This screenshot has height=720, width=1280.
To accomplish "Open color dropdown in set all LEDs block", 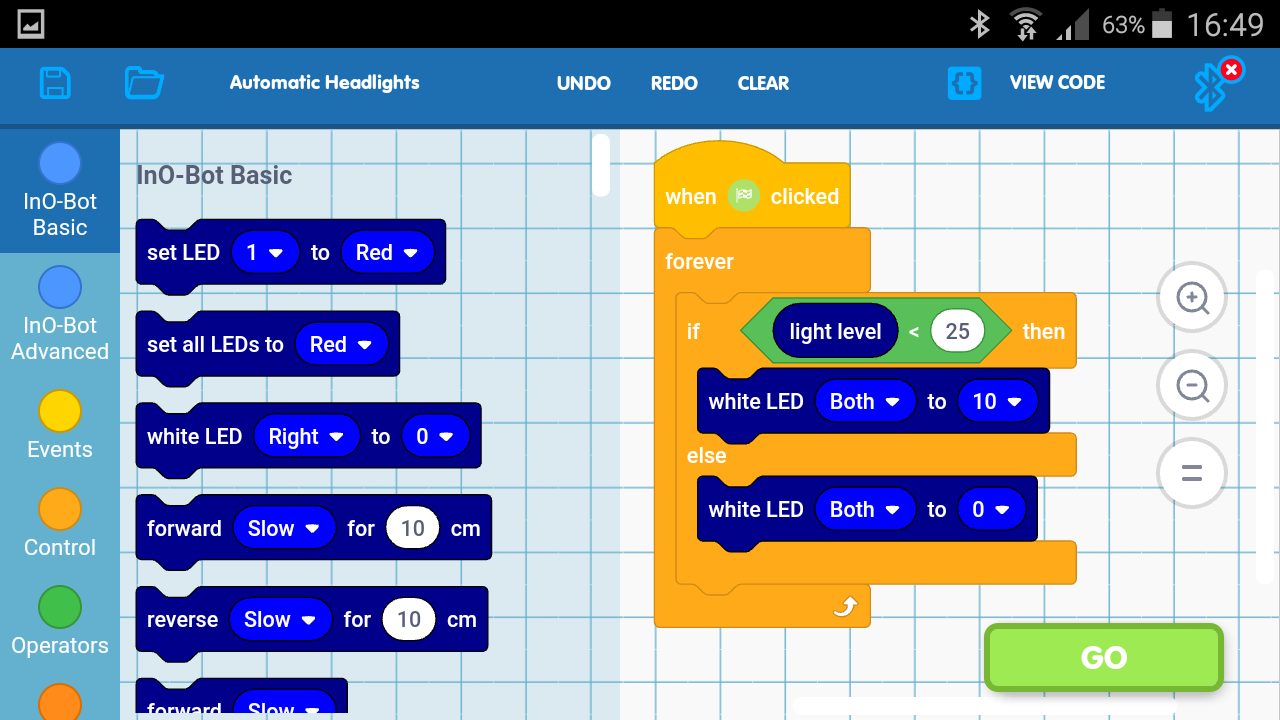I will pos(341,344).
